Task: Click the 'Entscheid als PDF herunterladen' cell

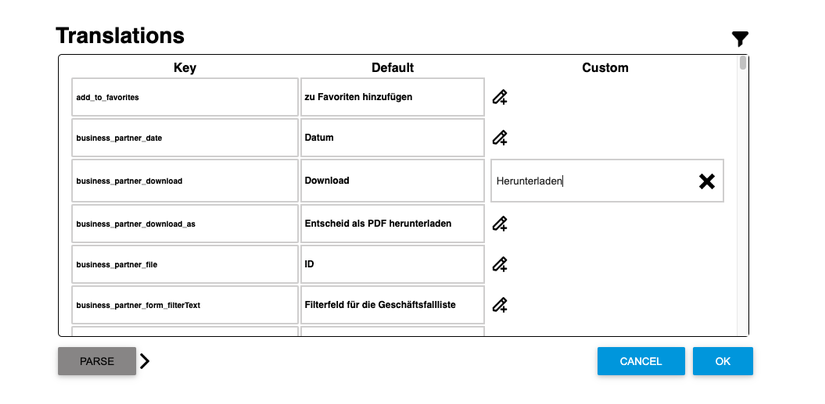Action: [392, 223]
